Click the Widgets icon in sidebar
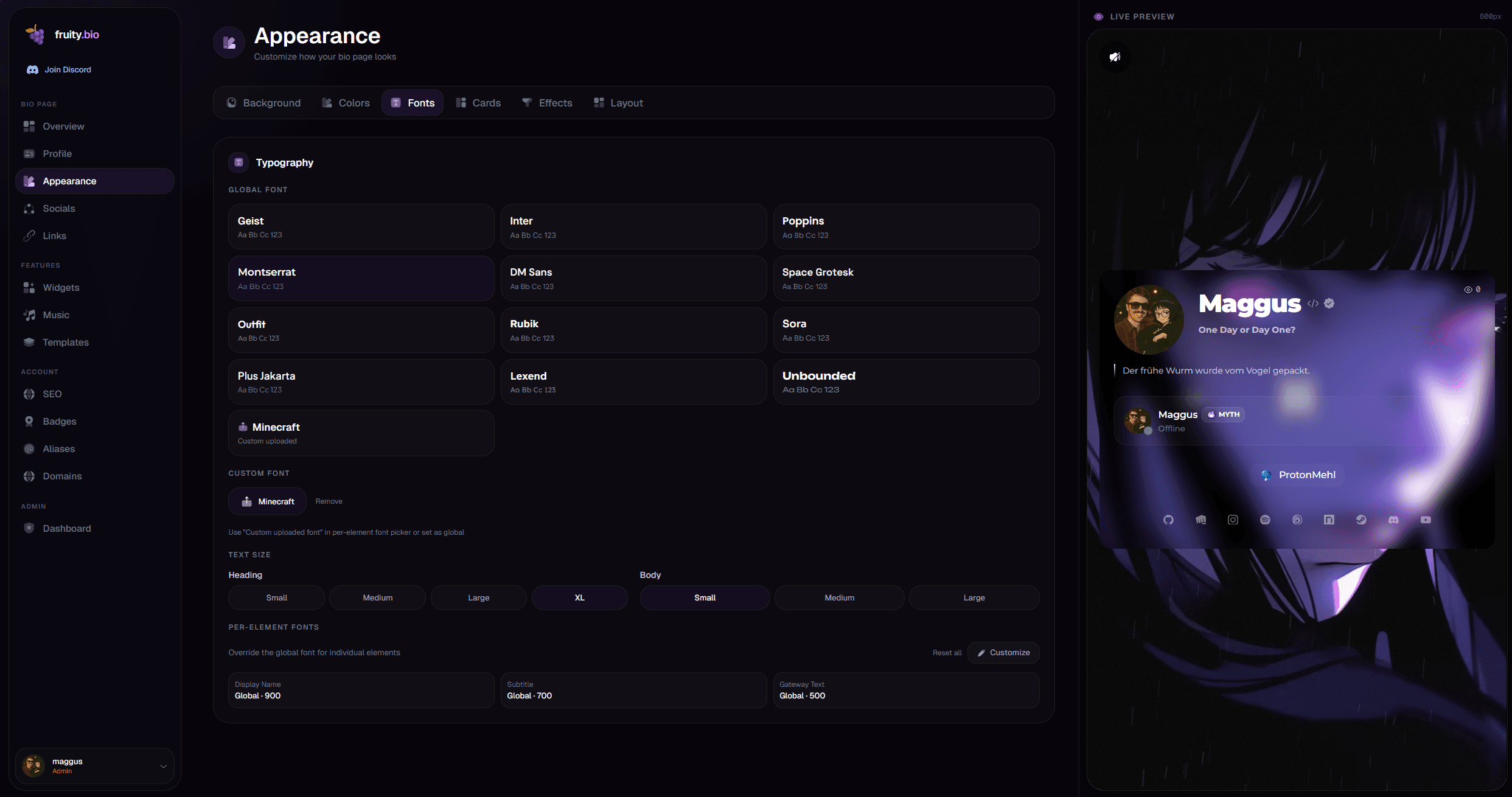Screen dimensions: 1512x797 point(29,287)
